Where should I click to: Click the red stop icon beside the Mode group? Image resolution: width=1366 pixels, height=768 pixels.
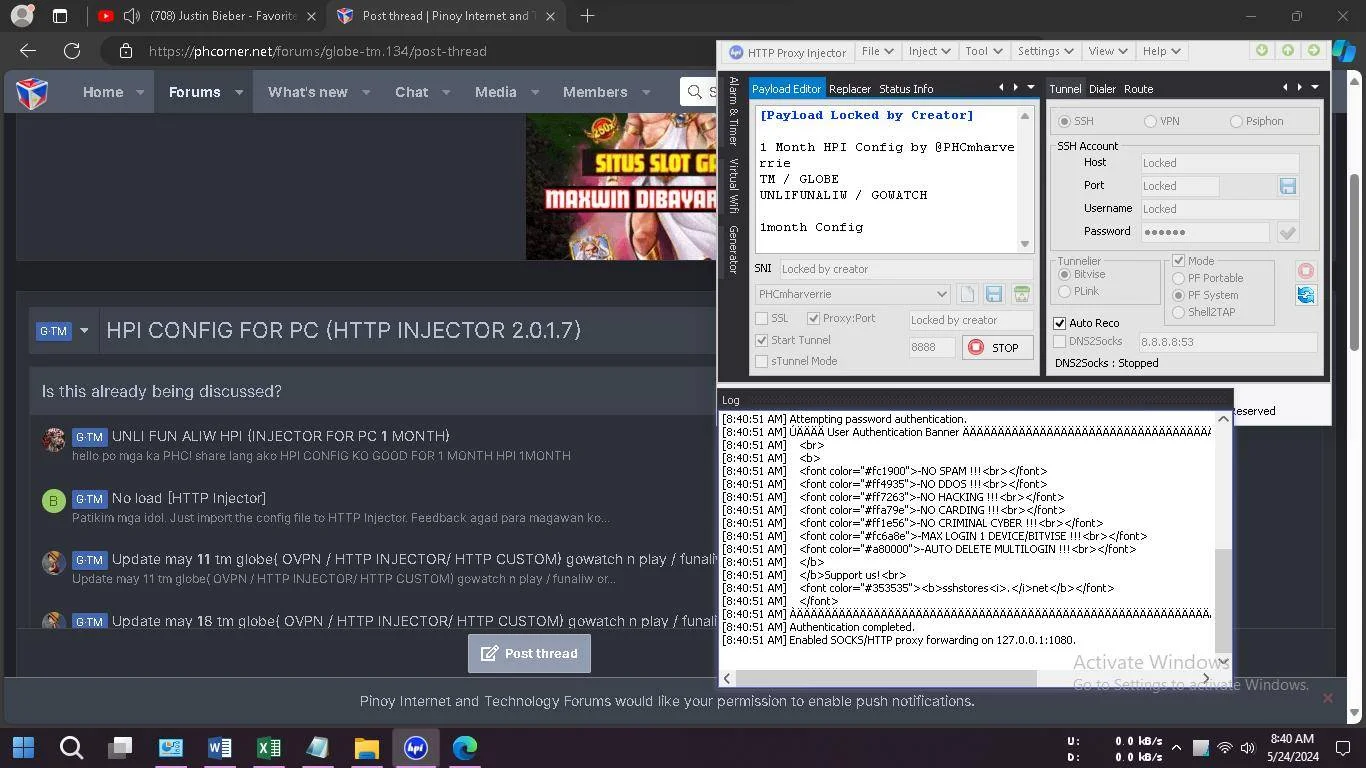click(x=1305, y=271)
